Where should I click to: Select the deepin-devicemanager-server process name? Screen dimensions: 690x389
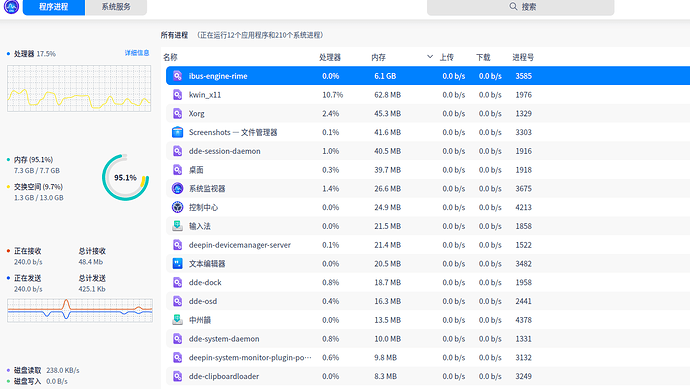coord(240,245)
